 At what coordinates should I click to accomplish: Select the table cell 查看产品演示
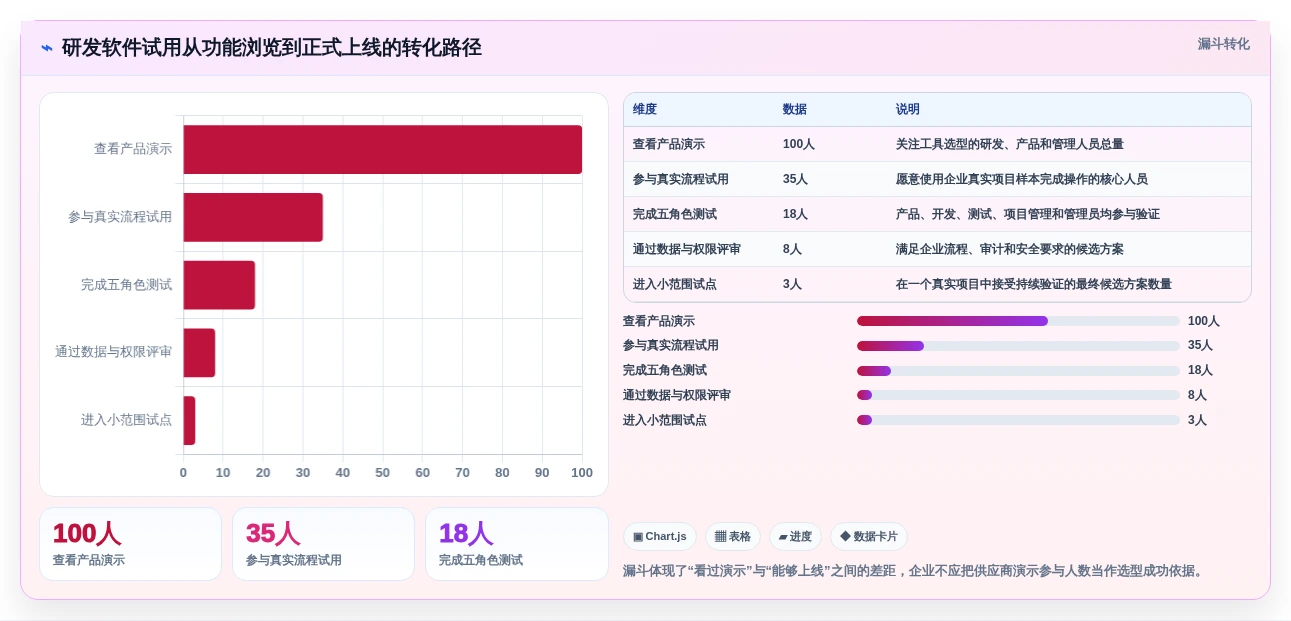[x=669, y=144]
